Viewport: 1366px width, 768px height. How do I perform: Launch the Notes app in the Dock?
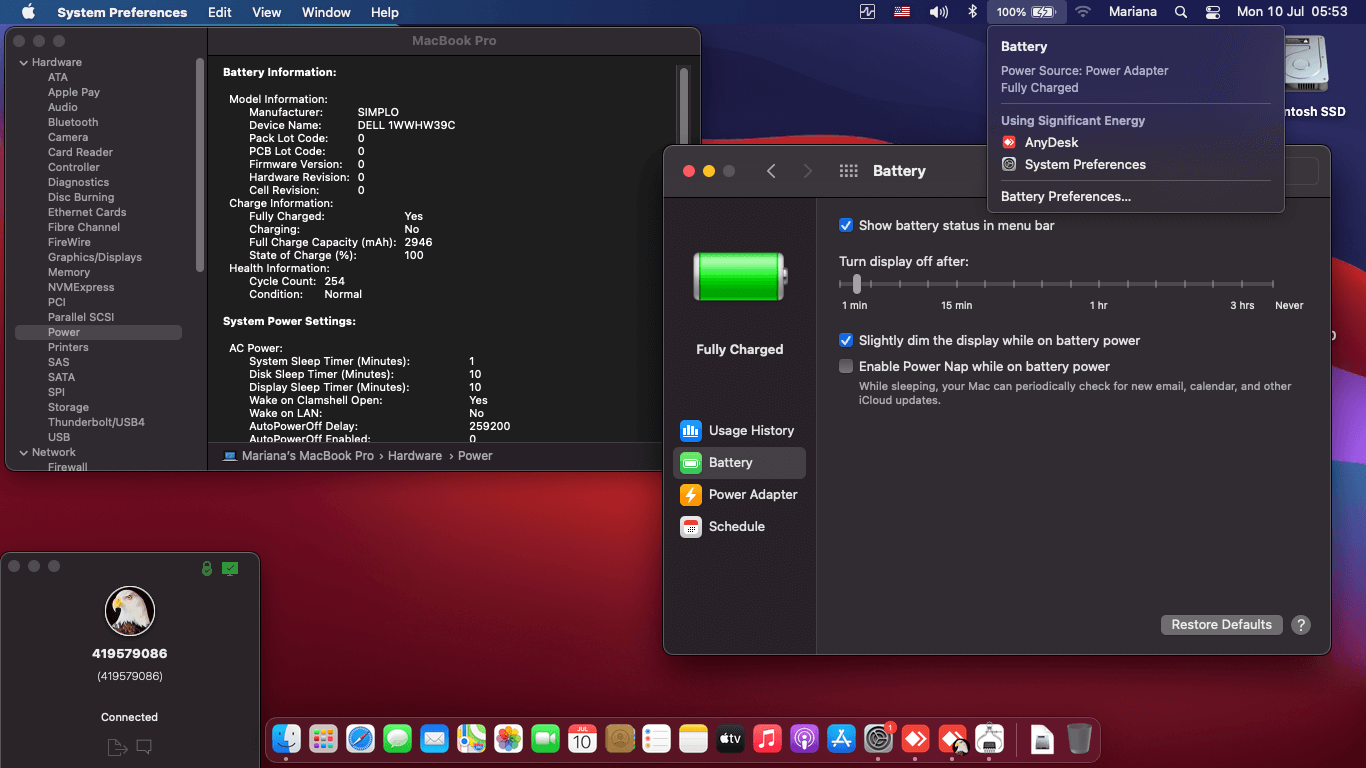(693, 739)
